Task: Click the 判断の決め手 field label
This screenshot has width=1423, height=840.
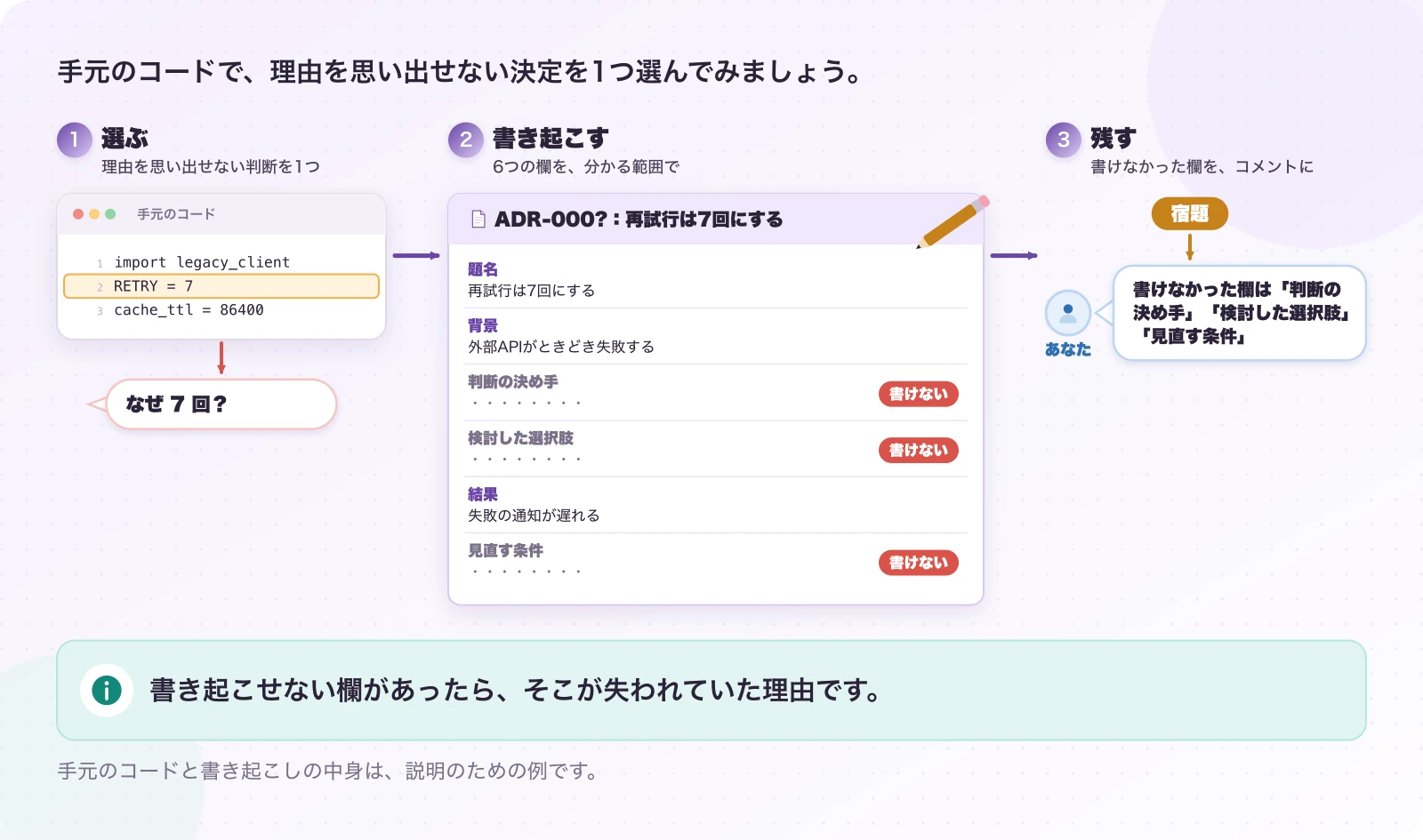Action: pos(513,381)
